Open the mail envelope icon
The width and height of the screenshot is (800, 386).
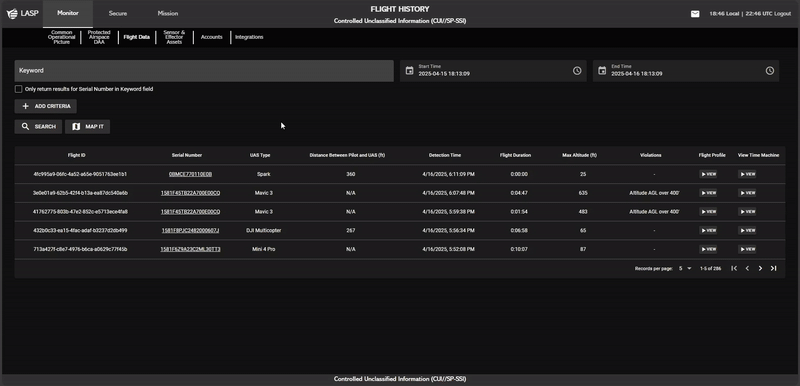click(x=695, y=14)
